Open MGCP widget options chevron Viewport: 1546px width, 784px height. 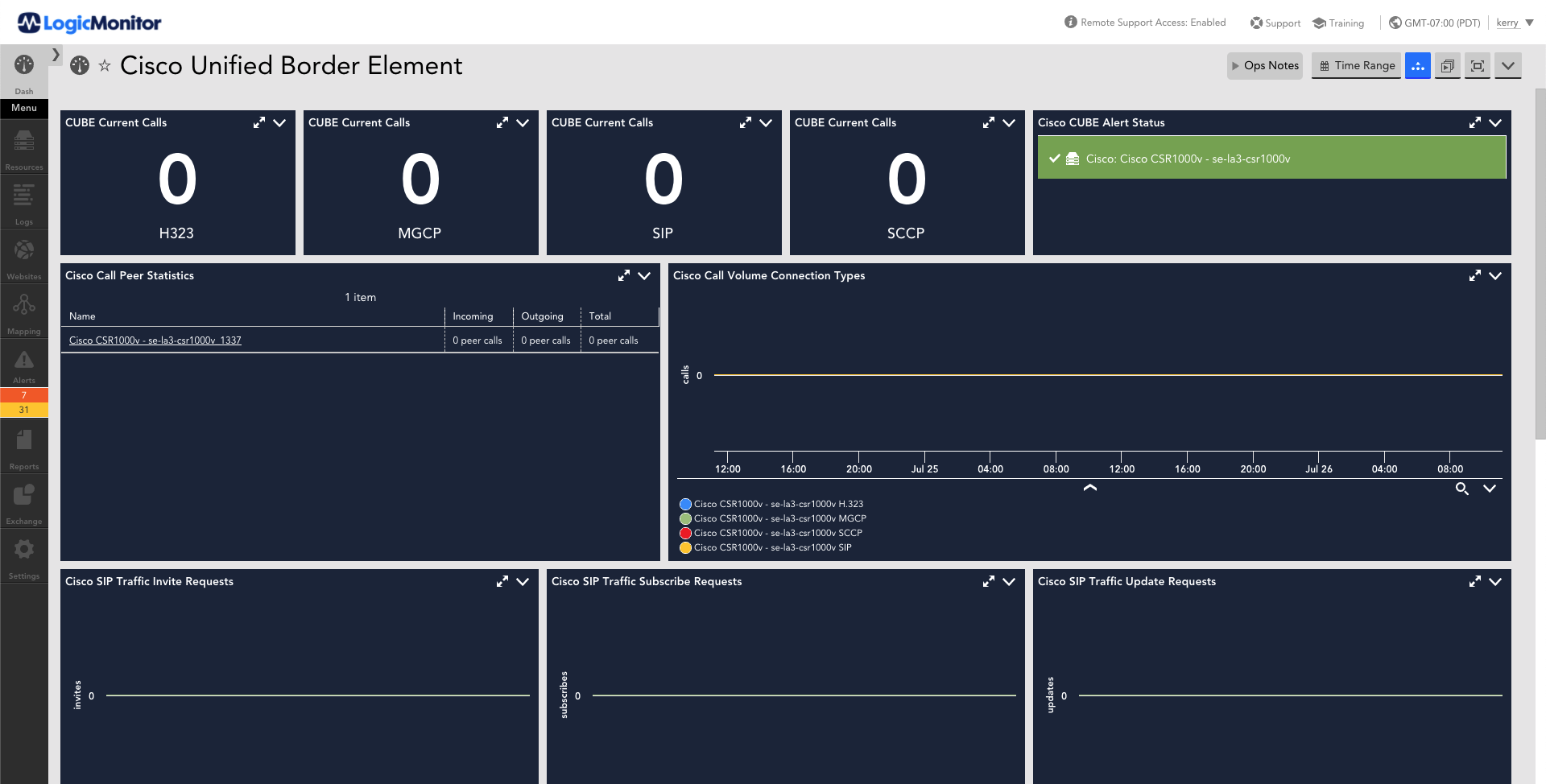pos(523,122)
